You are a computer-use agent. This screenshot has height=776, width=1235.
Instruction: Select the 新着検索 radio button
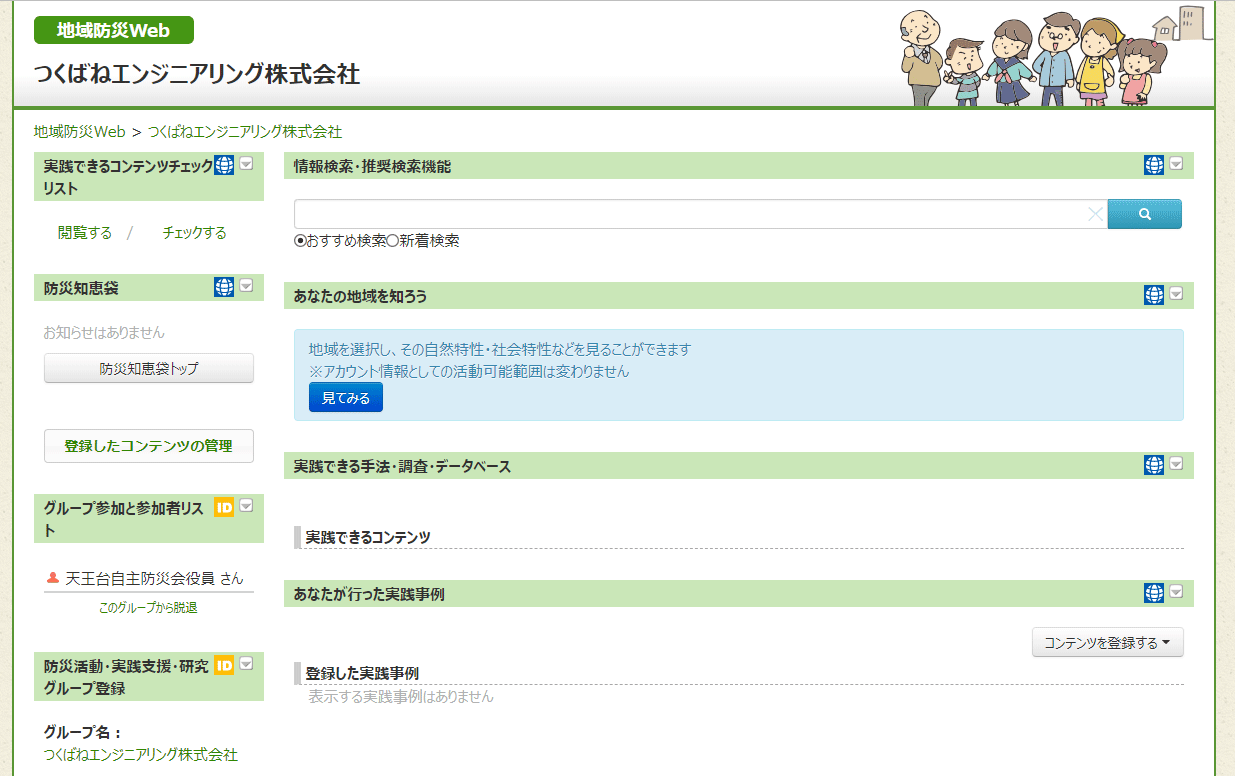[x=393, y=241]
